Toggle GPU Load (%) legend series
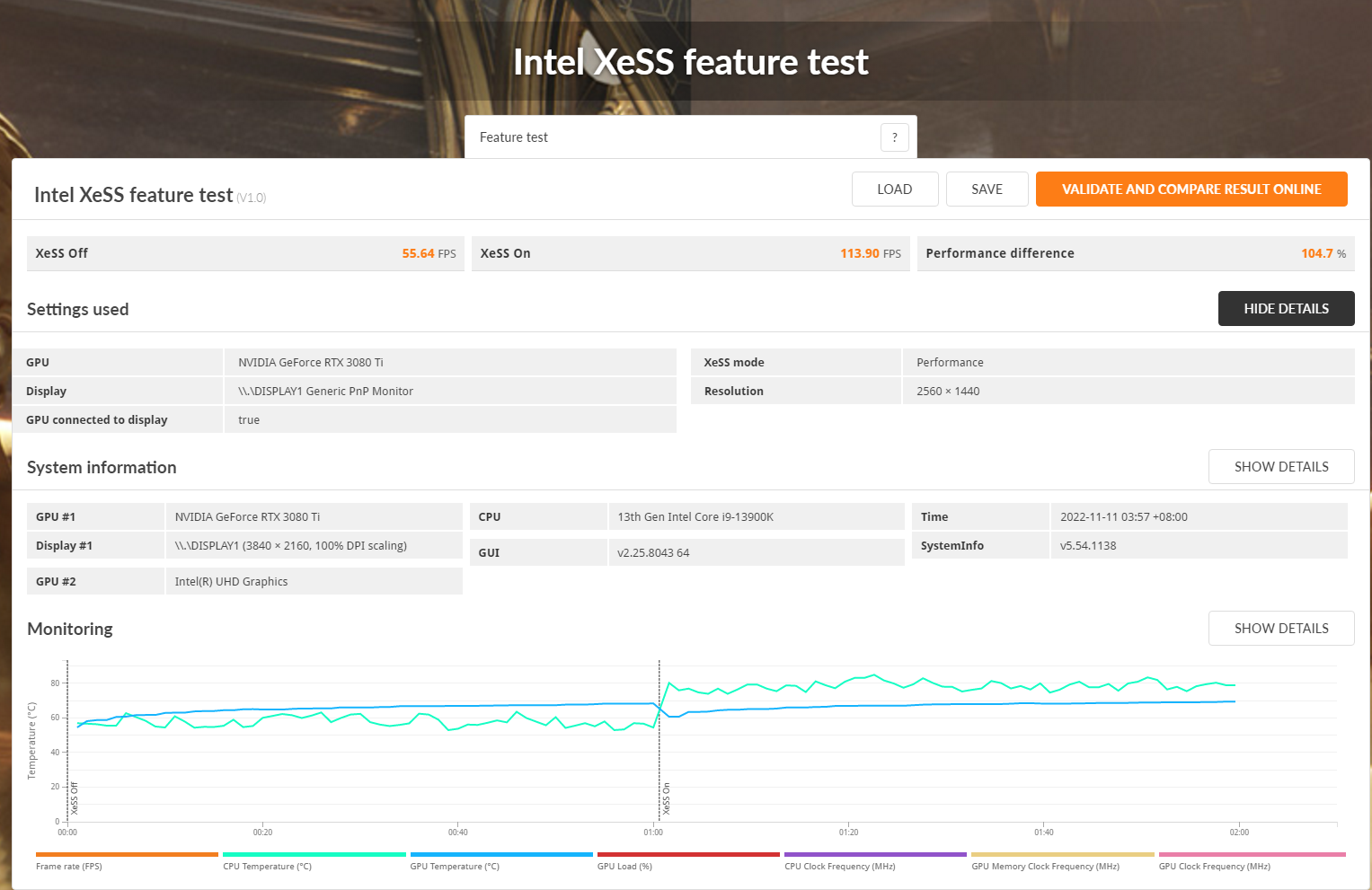 tap(688, 861)
